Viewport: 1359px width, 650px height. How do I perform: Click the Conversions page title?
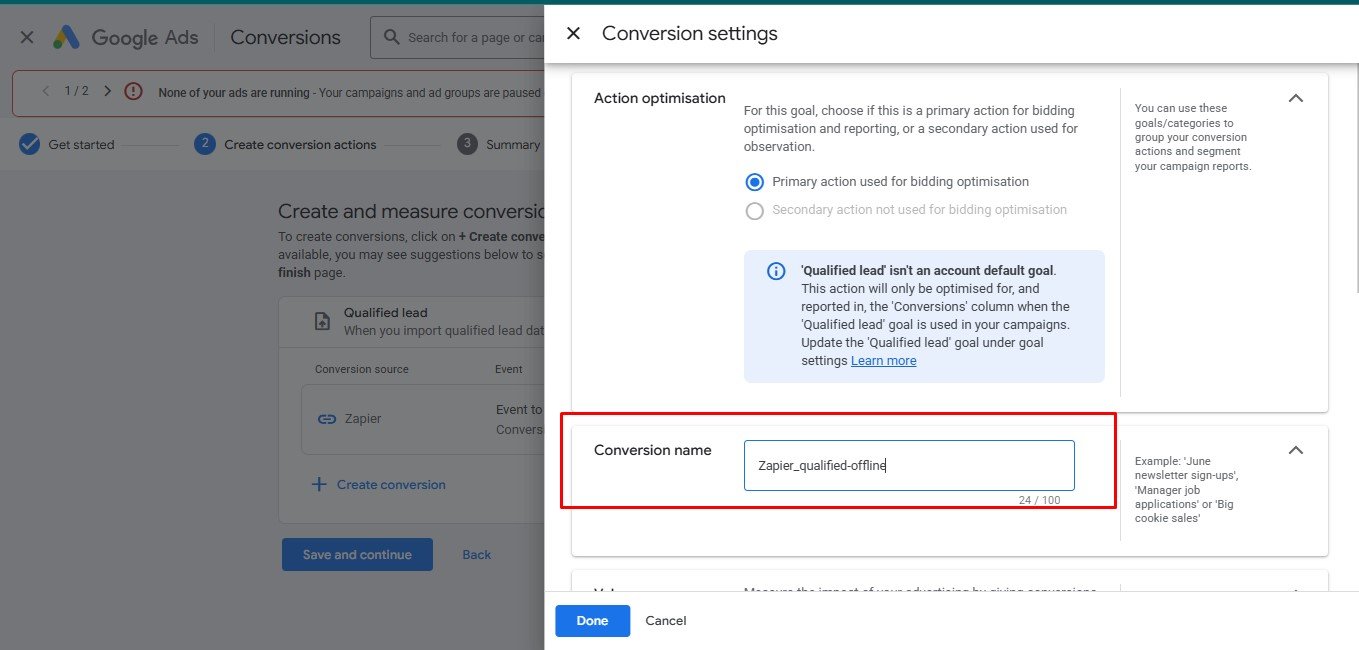click(x=285, y=37)
